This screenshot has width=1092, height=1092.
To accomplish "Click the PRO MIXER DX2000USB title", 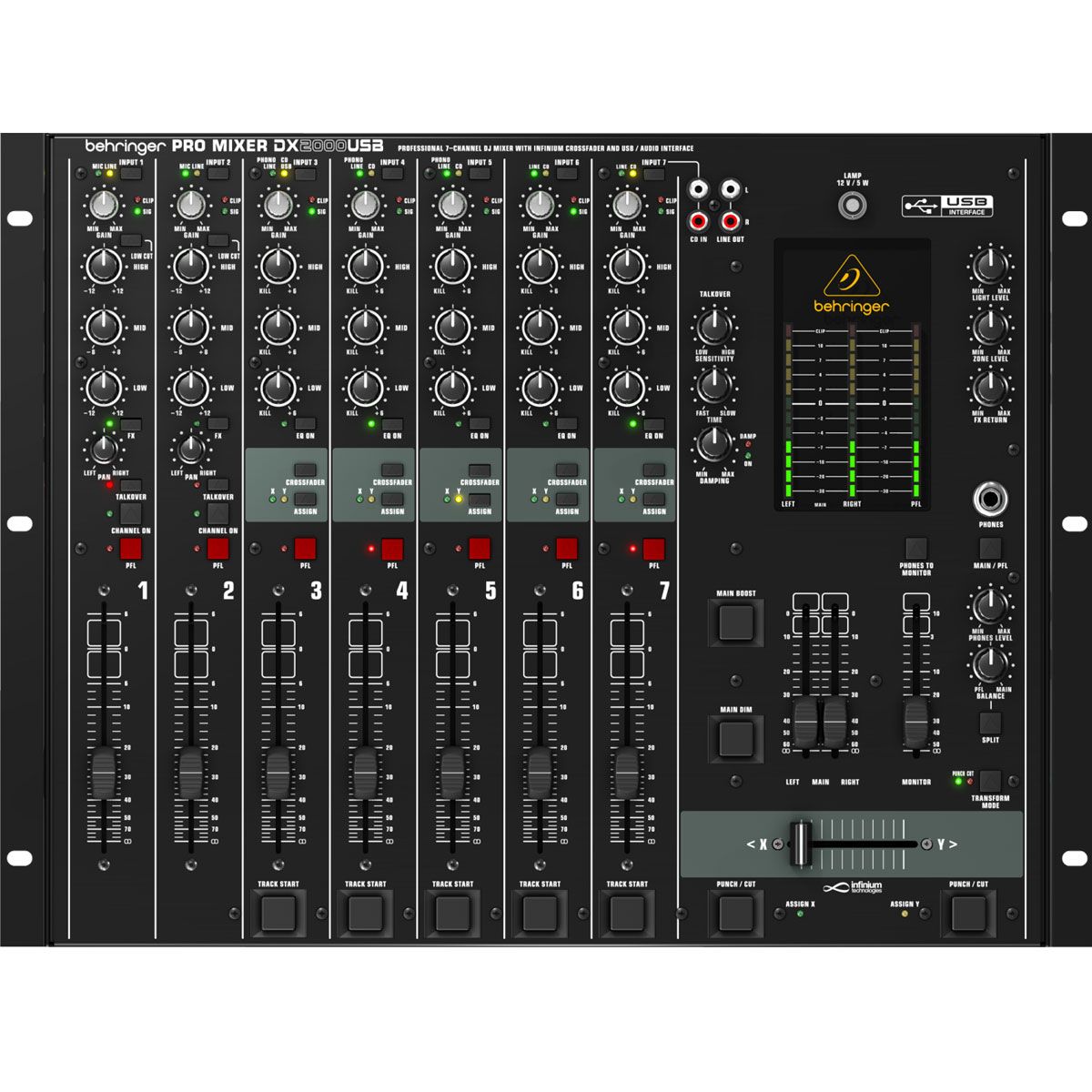I will click(278, 146).
